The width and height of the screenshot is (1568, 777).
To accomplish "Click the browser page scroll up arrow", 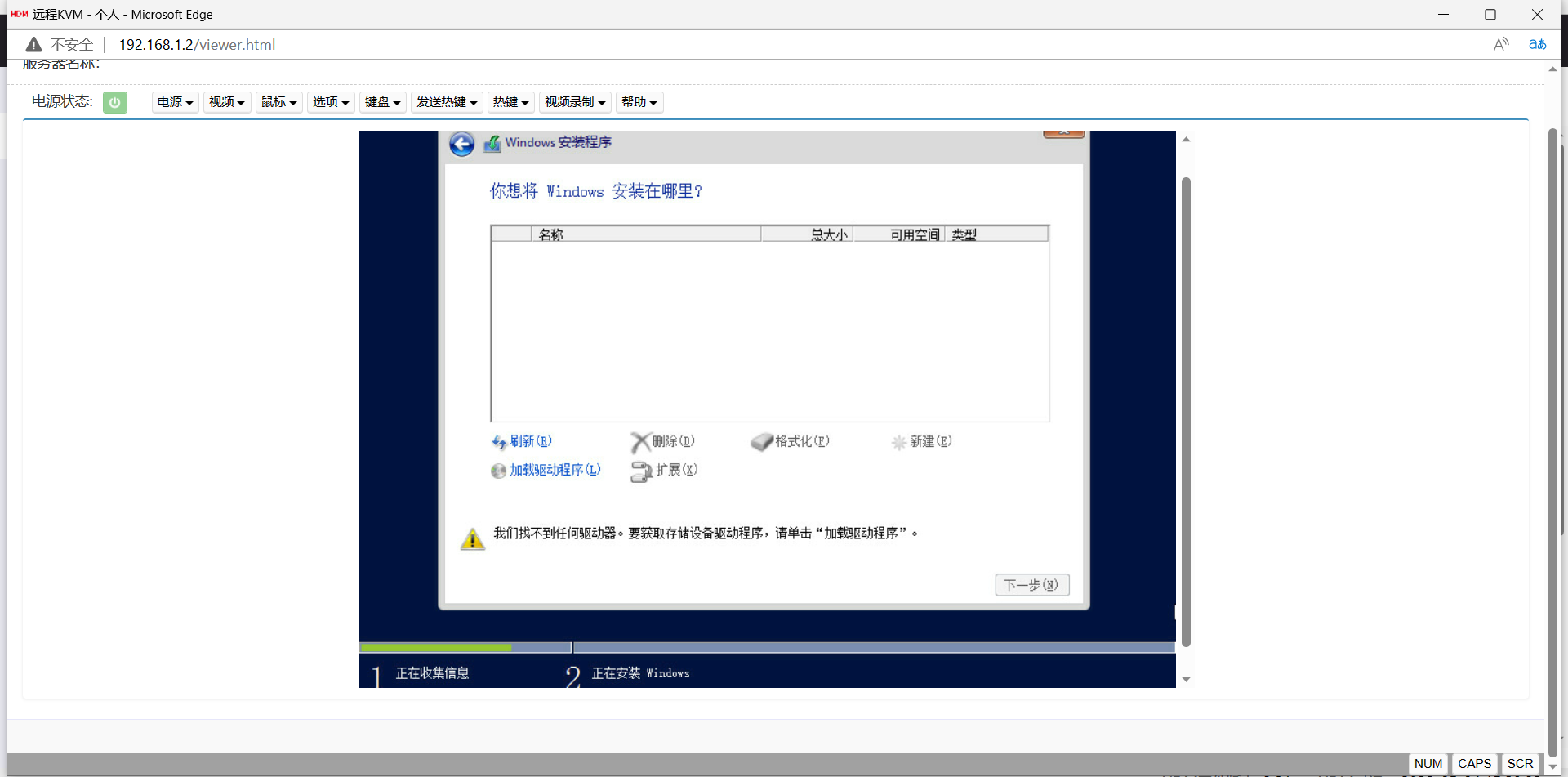I will tap(1553, 69).
